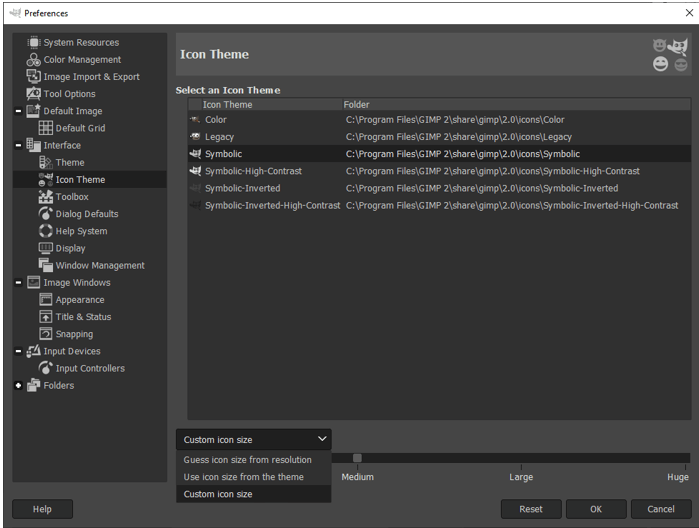Open the Help System page
Screen dimensions: 699x528
tap(82, 231)
